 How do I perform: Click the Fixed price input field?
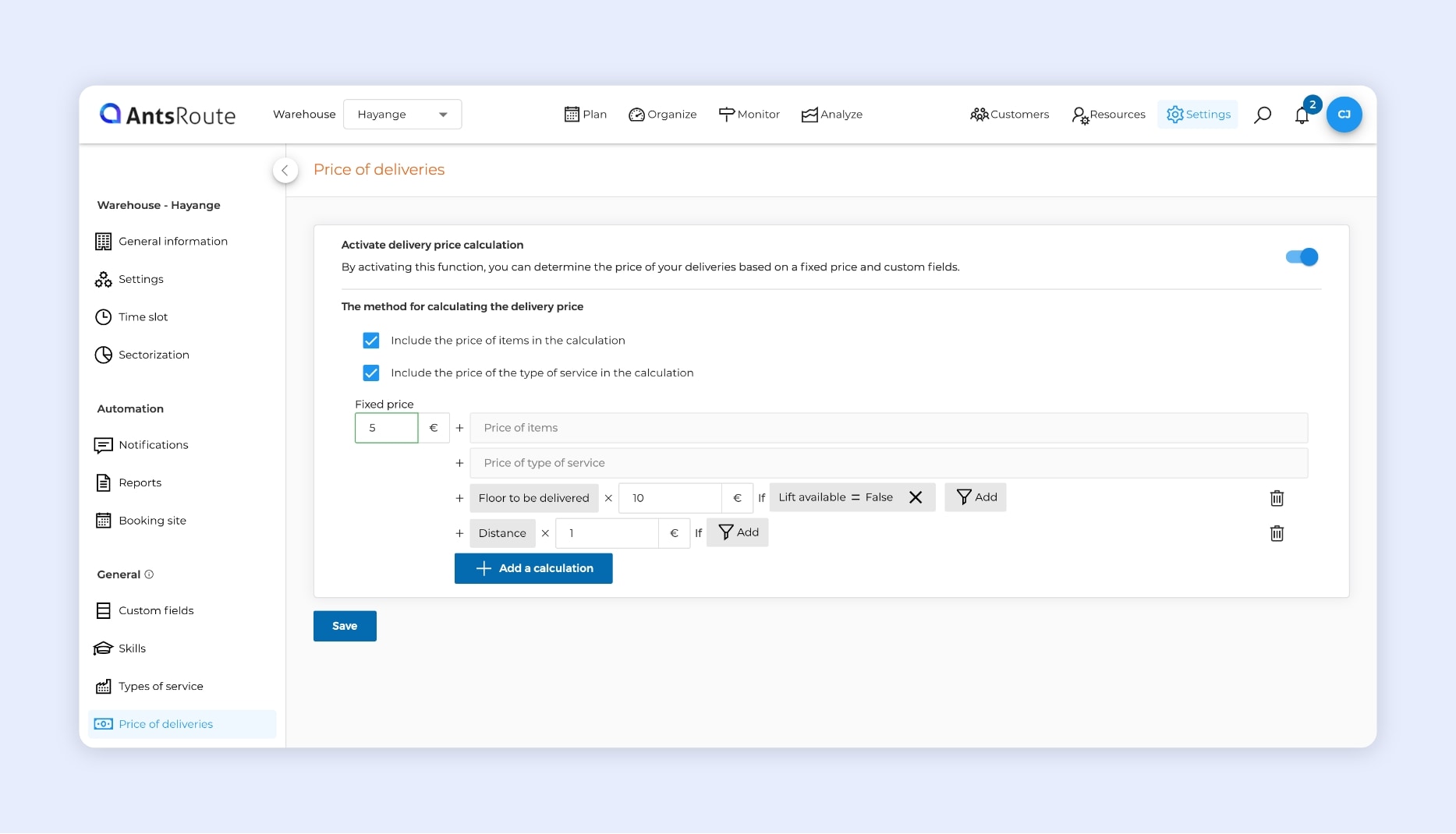(x=387, y=428)
